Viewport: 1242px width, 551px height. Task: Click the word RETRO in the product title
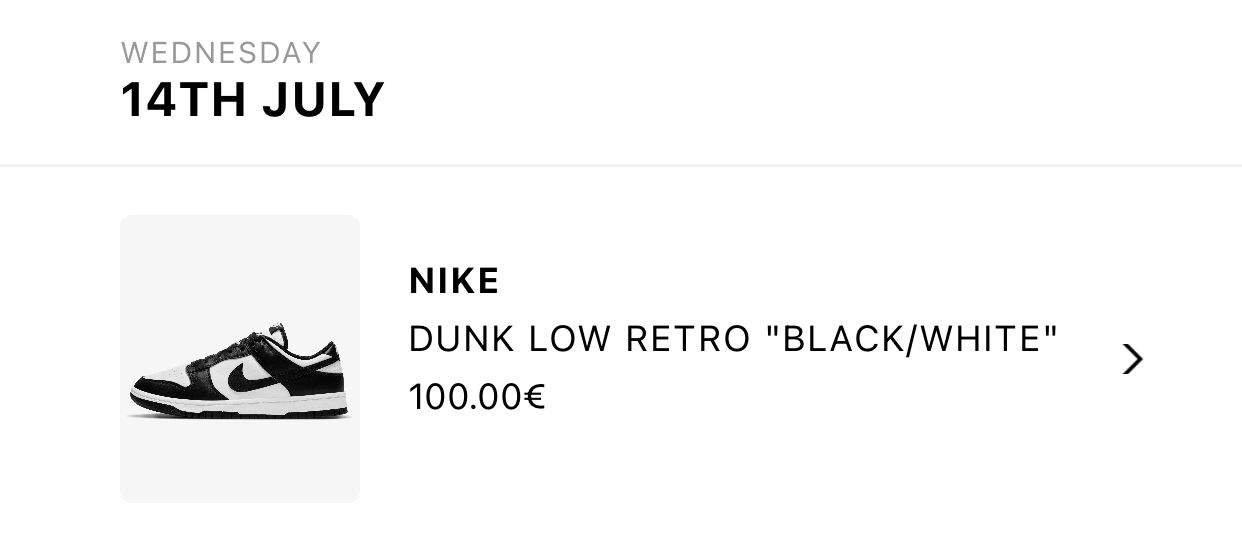pyautogui.click(x=687, y=340)
